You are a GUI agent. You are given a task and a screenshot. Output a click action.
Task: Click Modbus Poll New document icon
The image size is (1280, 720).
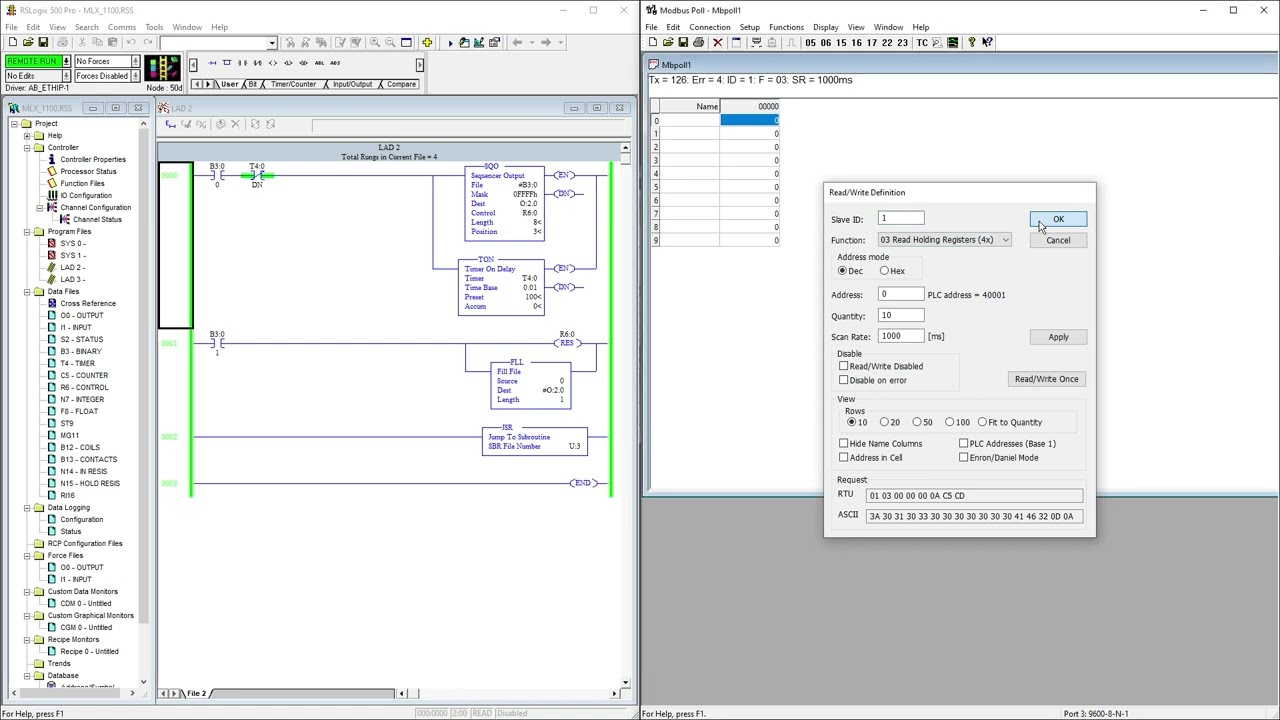click(x=652, y=42)
